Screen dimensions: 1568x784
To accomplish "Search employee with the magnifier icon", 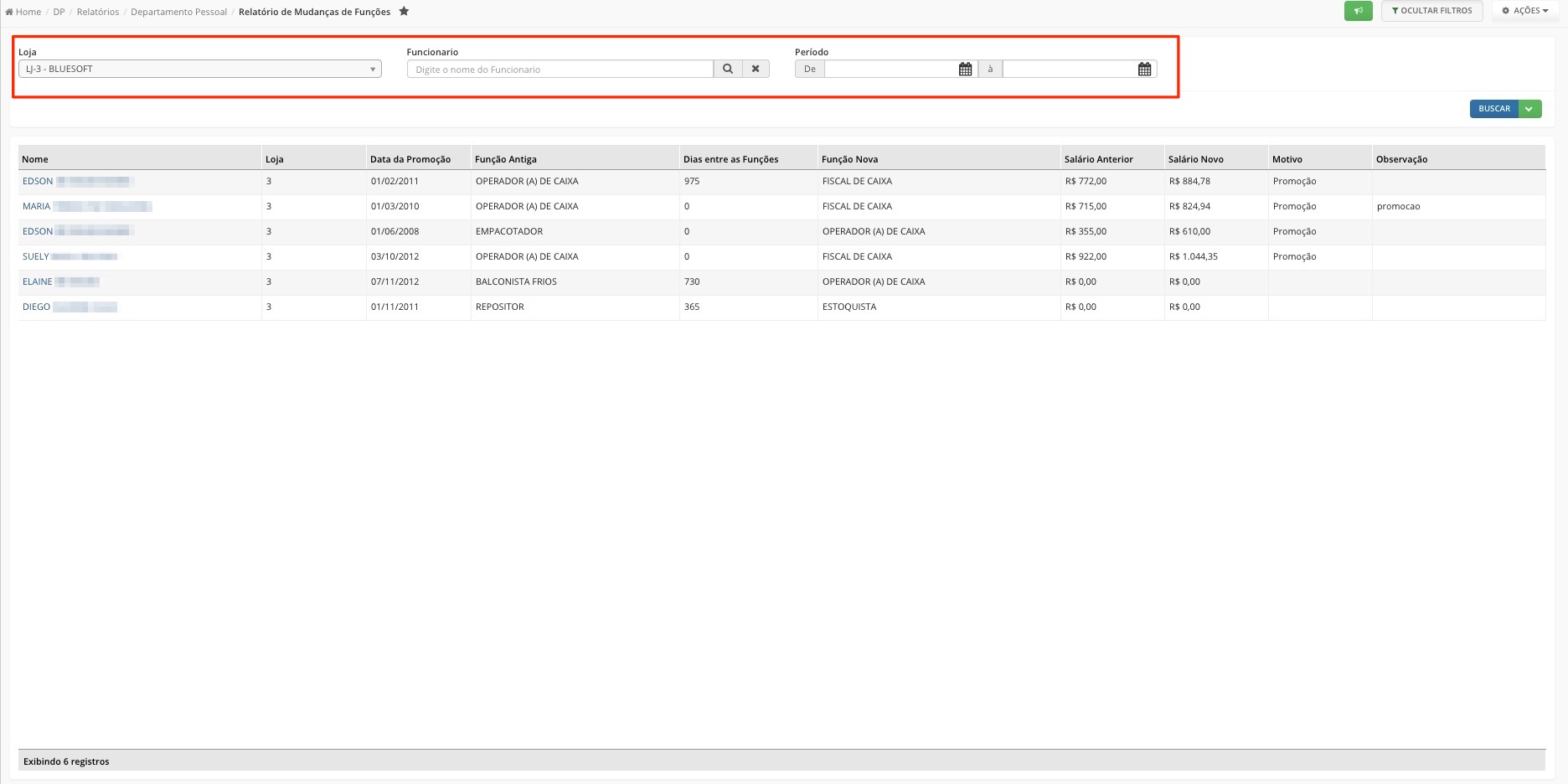I will click(x=728, y=69).
